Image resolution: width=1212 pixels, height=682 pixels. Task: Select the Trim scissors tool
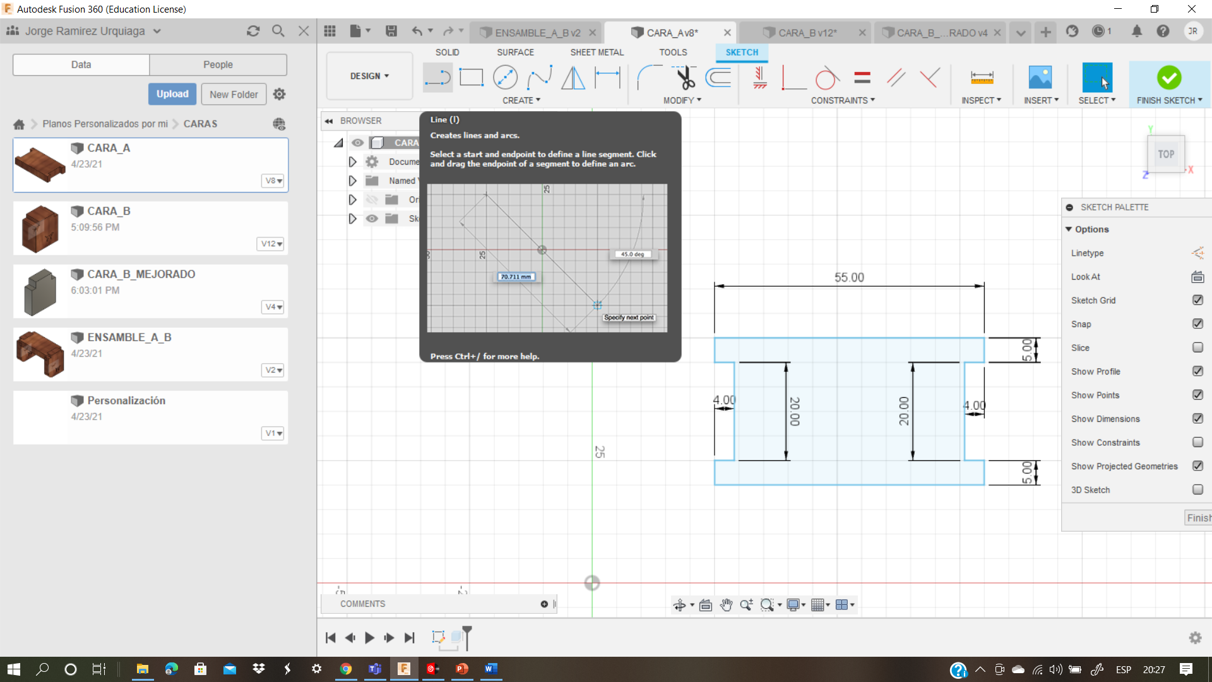[685, 77]
